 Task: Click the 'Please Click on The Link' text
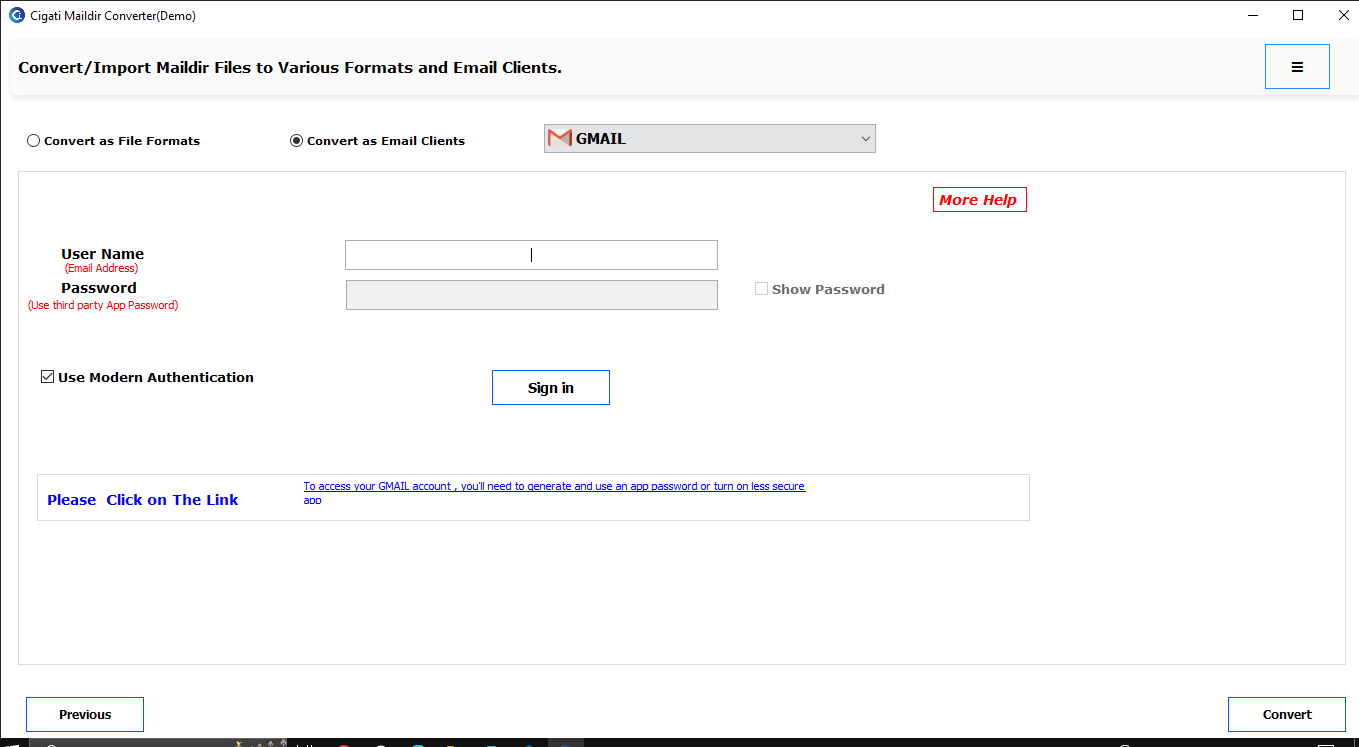pyautogui.click(x=143, y=500)
